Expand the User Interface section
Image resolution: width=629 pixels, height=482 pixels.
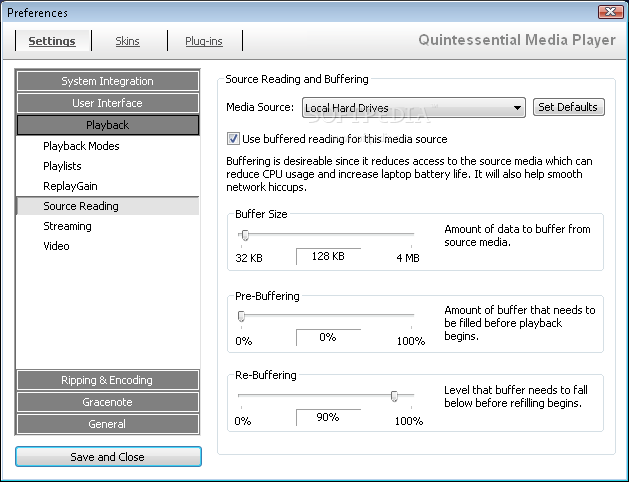click(x=108, y=103)
